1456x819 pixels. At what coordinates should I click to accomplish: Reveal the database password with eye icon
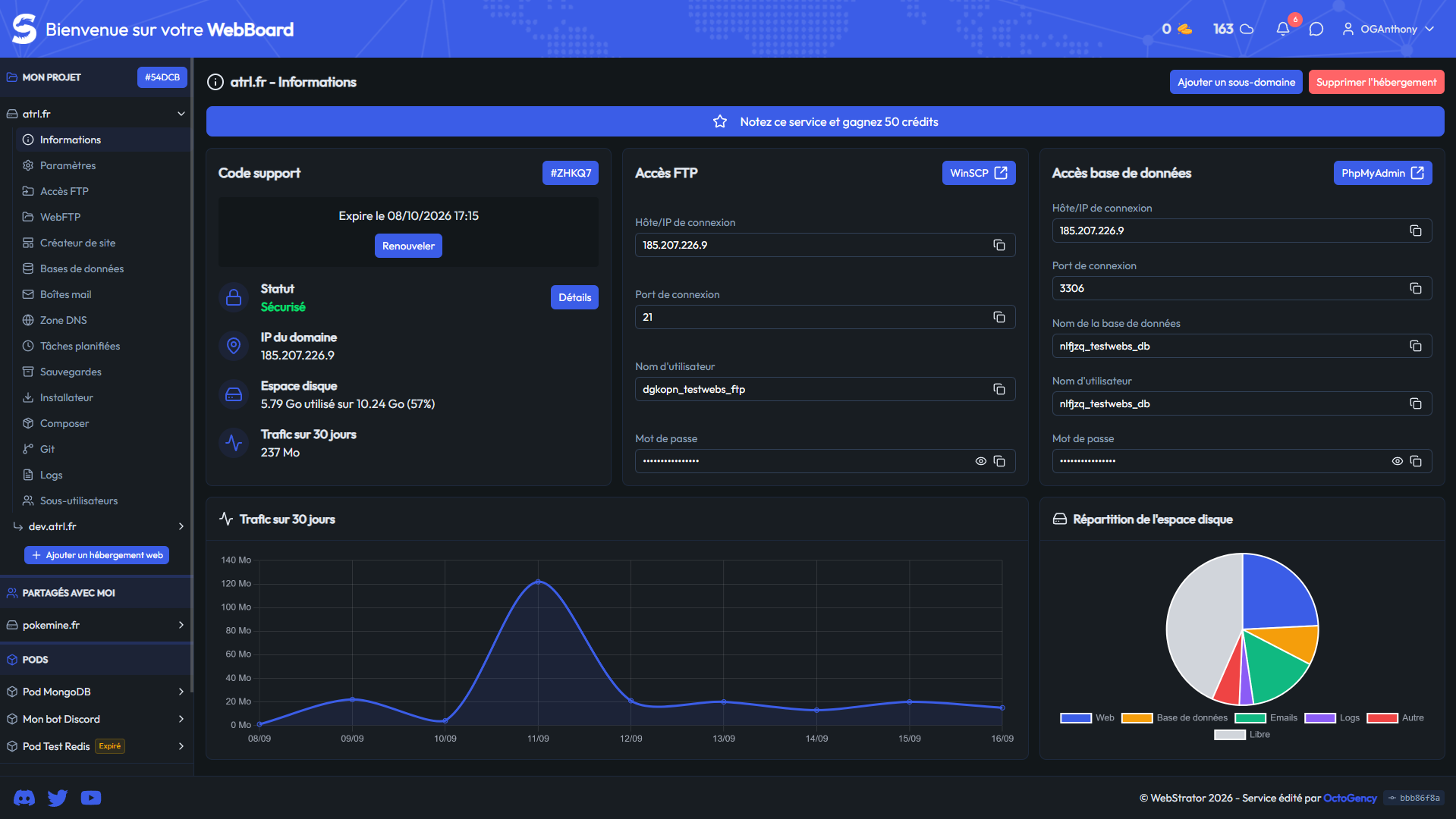tap(1398, 461)
